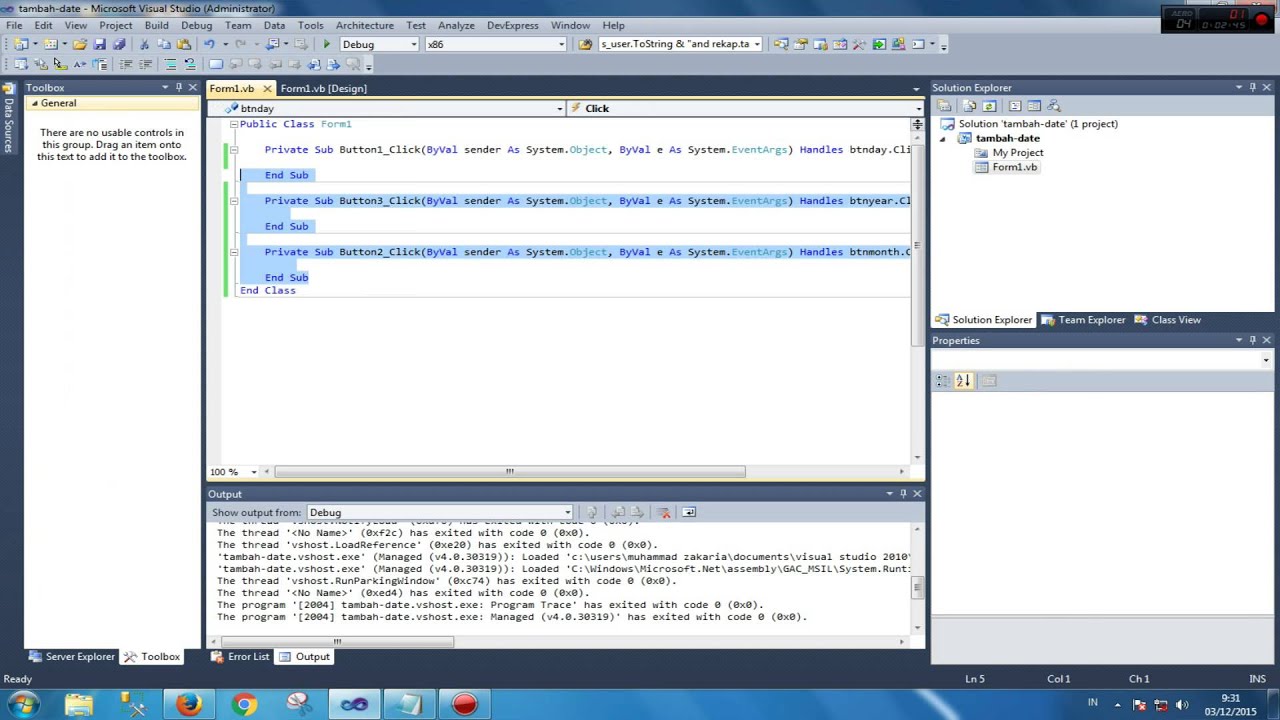Open File Explorer from the taskbar

click(x=79, y=704)
